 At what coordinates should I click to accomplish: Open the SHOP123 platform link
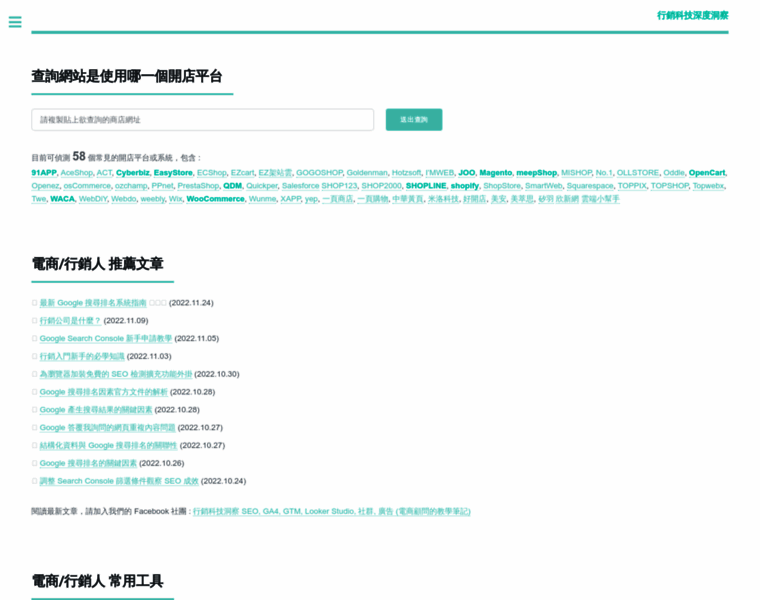339,186
